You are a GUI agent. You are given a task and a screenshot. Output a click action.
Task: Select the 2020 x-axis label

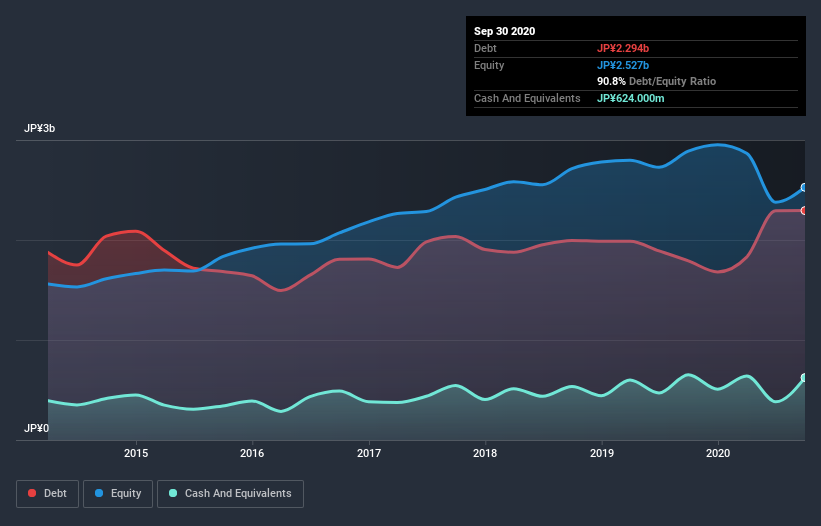[718, 453]
